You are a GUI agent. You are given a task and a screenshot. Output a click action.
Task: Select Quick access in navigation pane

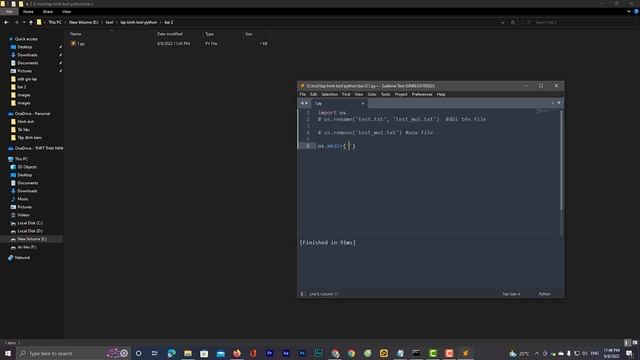click(26, 39)
